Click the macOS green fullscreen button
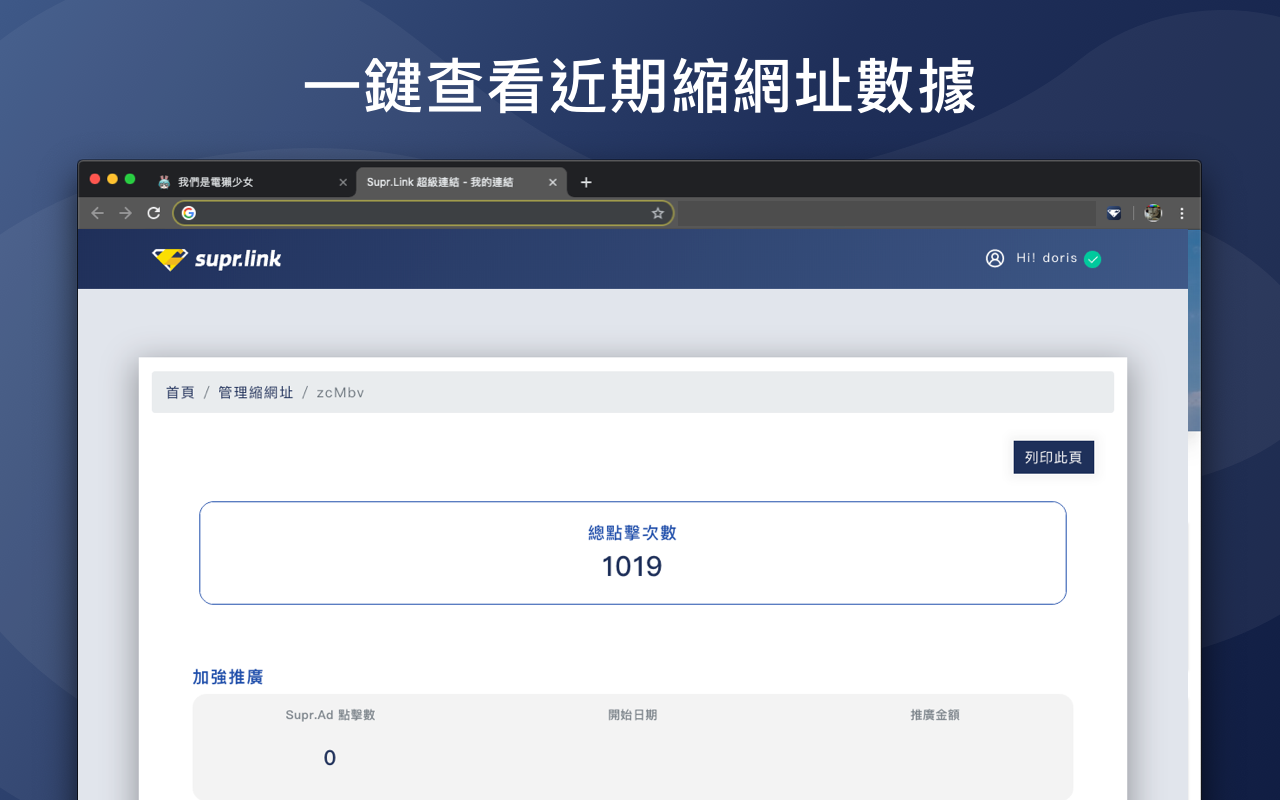This screenshot has height=800, width=1280. (x=130, y=179)
